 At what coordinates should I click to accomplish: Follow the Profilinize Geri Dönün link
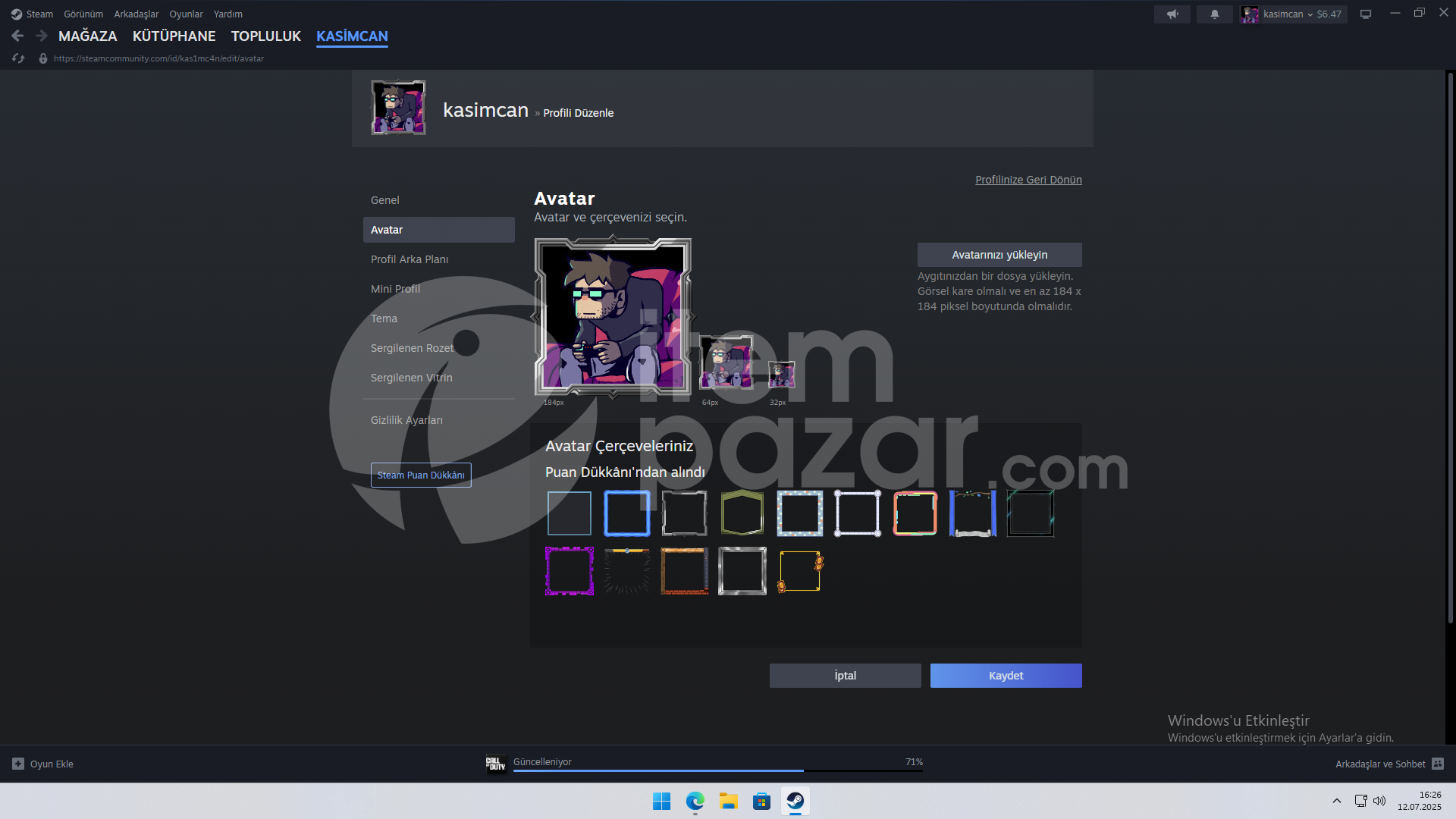click(1028, 180)
